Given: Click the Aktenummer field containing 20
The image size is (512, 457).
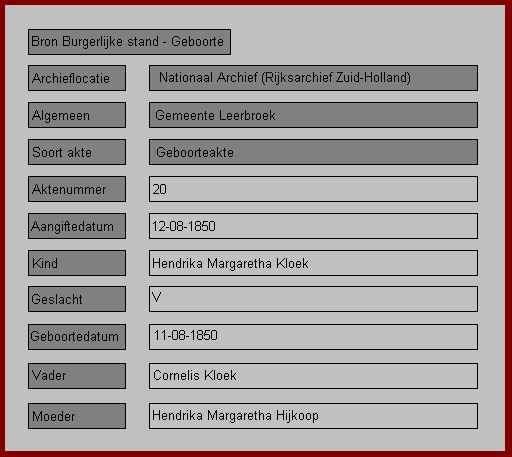Looking at the screenshot, I should [x=313, y=189].
